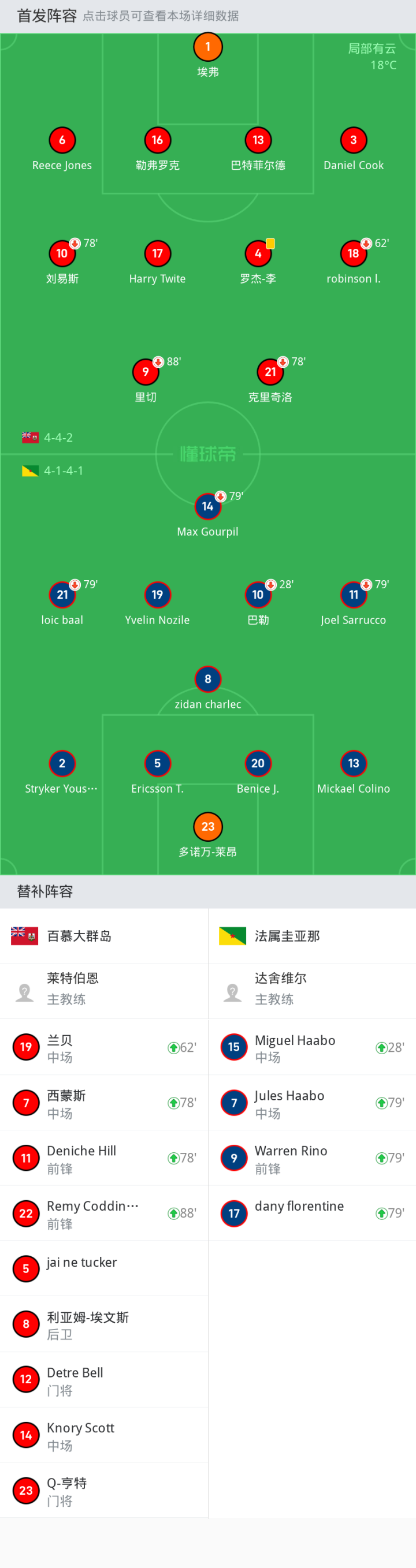The image size is (416, 1568).
Task: Tap Q-亨特 number 23 goalkeeper row
Action: pyautogui.click(x=104, y=1490)
